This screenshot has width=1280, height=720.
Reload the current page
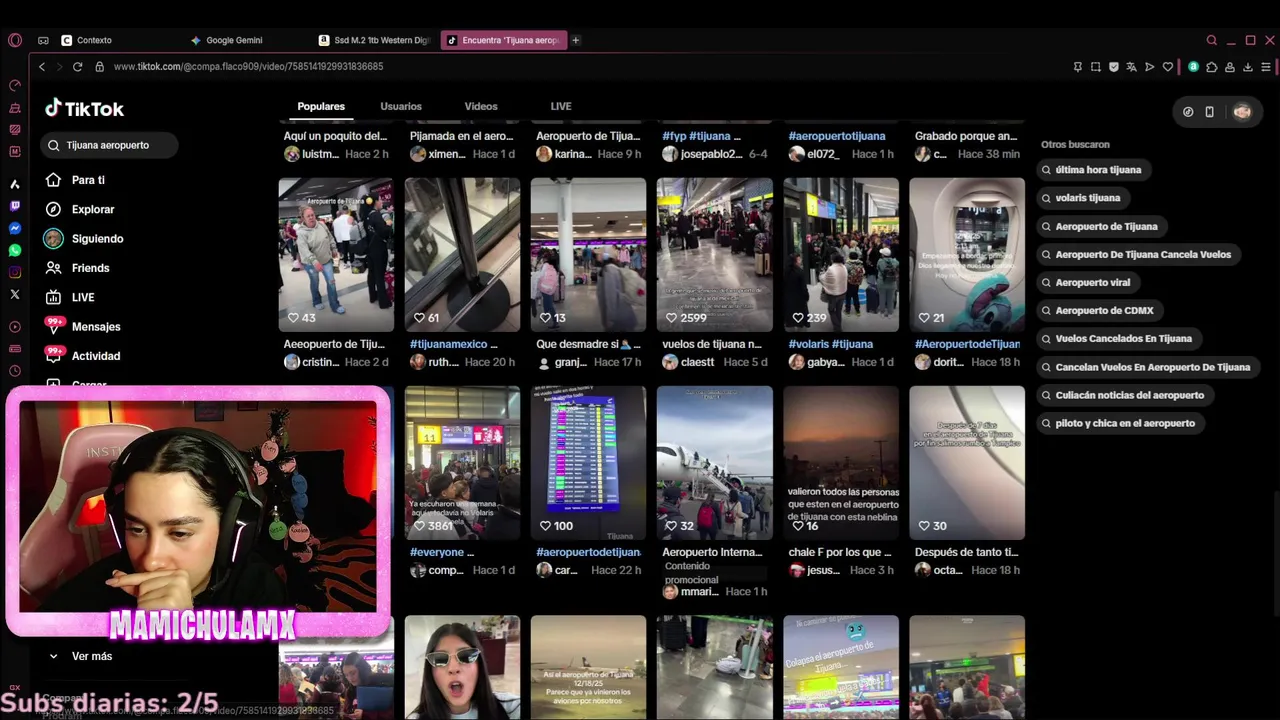pos(77,66)
